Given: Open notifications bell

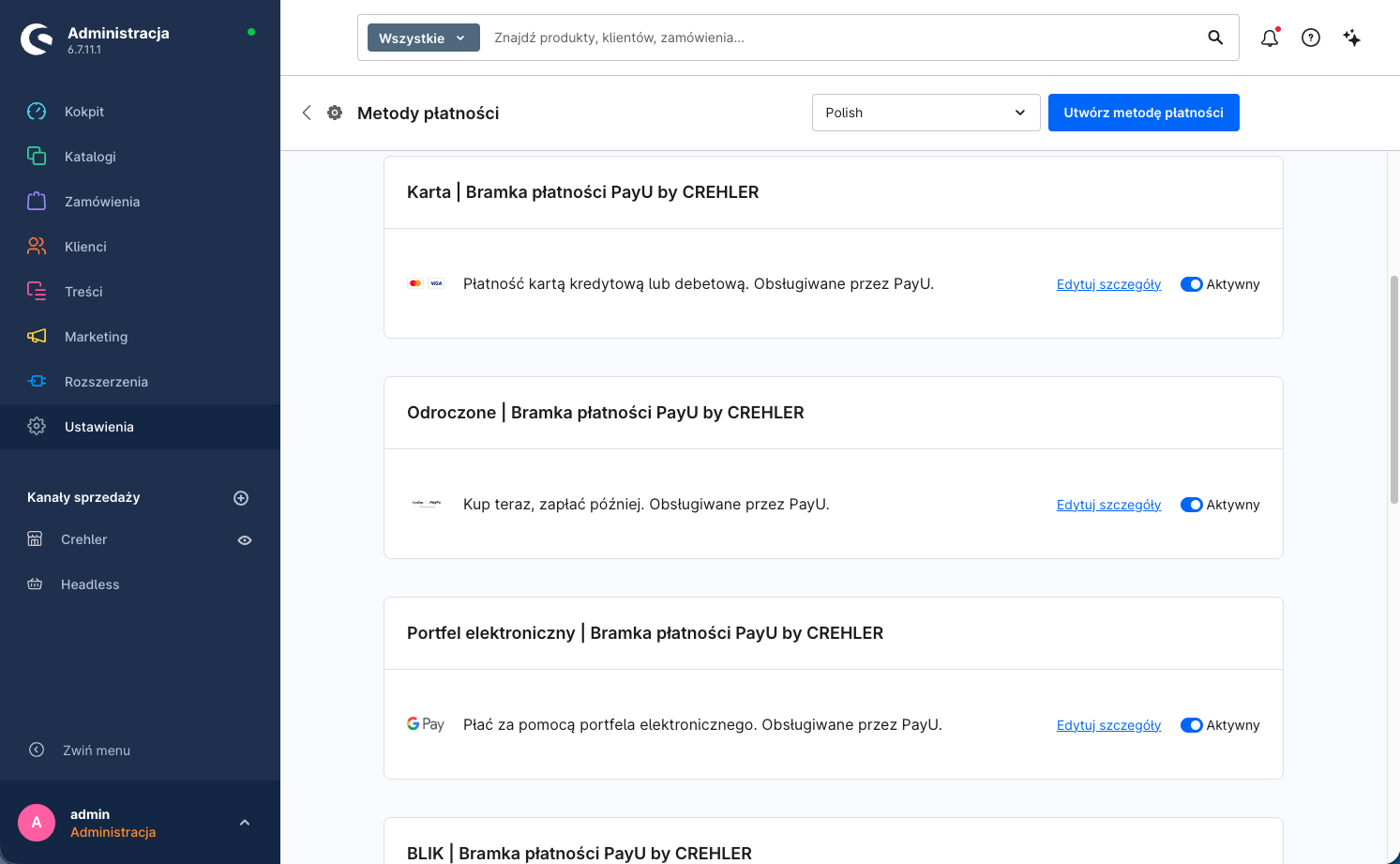Looking at the screenshot, I should [1270, 38].
